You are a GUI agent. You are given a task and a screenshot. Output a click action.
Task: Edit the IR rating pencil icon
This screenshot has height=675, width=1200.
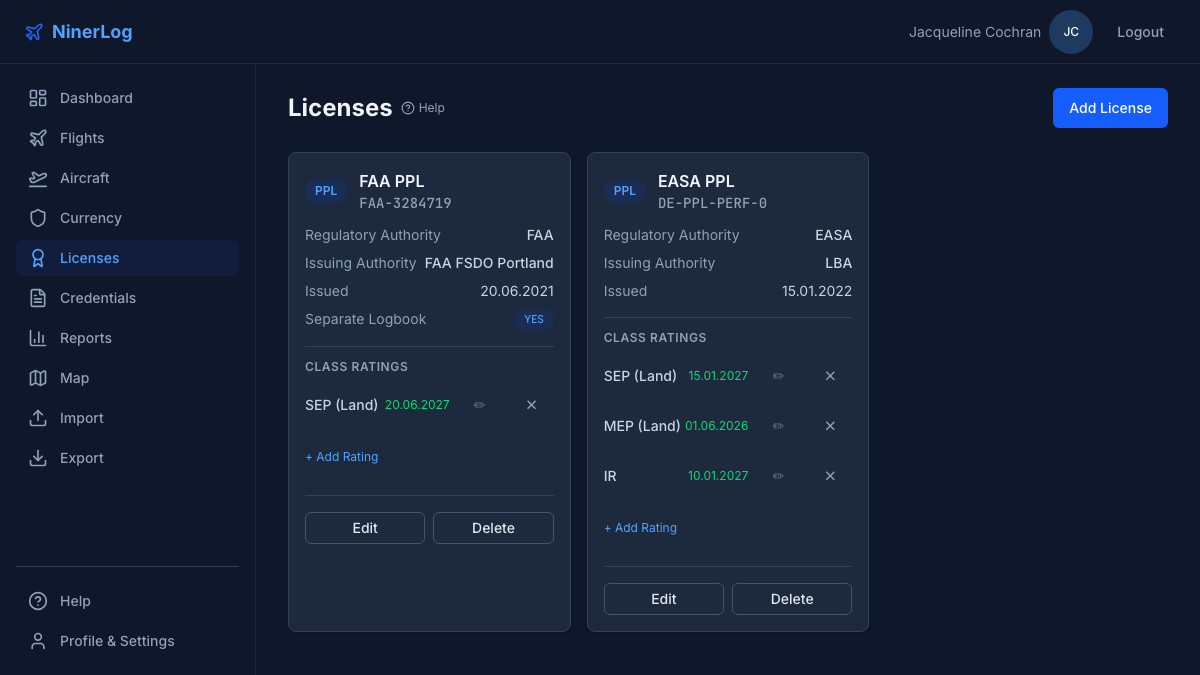point(778,476)
